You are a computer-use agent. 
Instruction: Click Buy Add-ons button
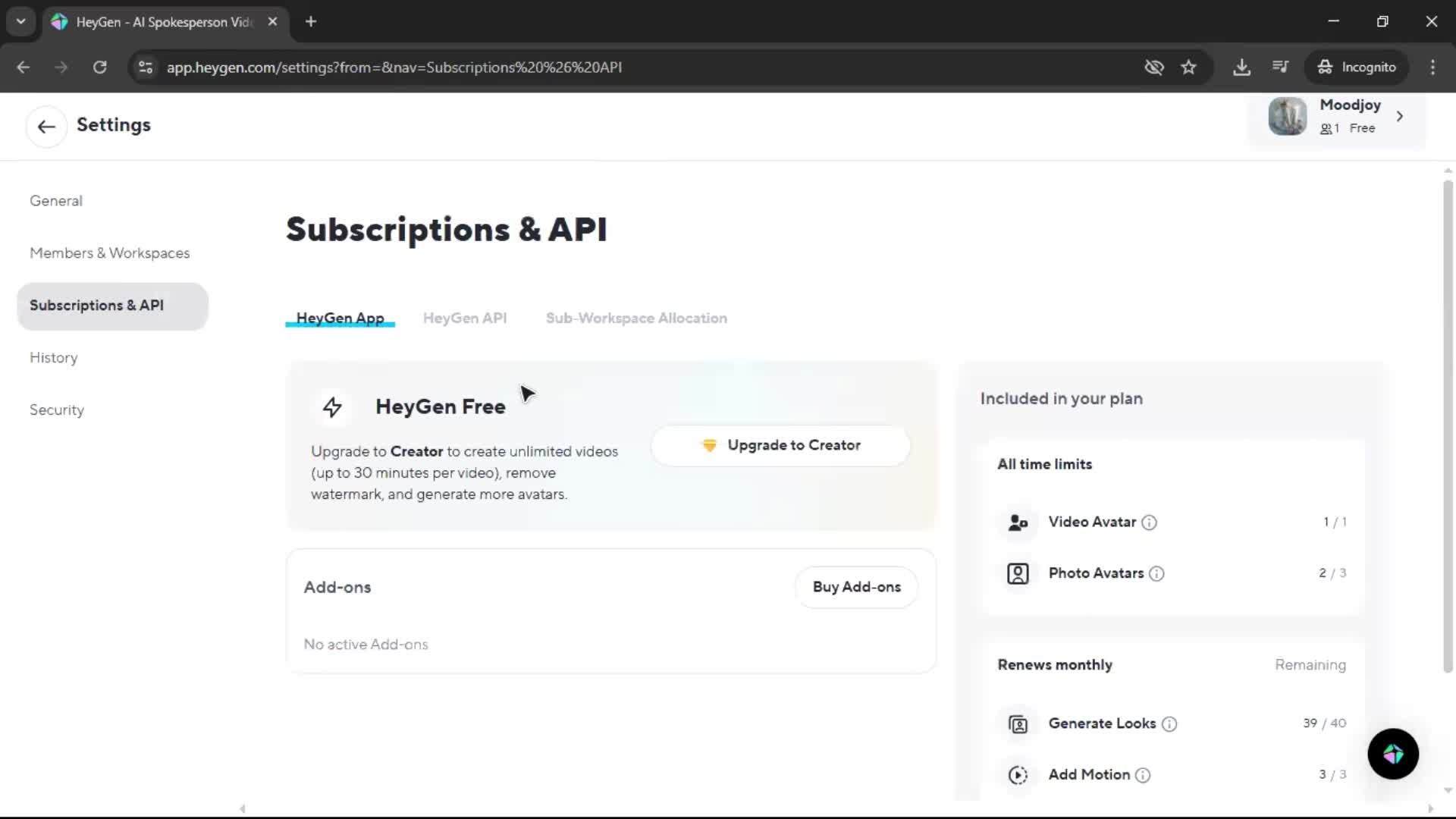856,587
